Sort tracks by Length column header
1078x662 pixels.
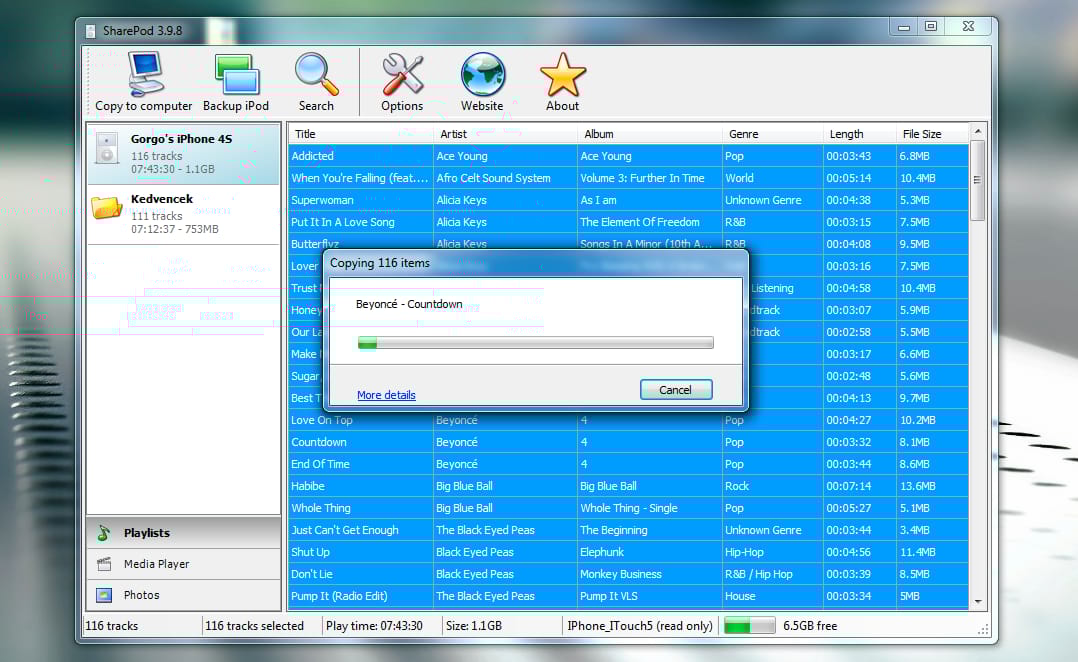(860, 134)
